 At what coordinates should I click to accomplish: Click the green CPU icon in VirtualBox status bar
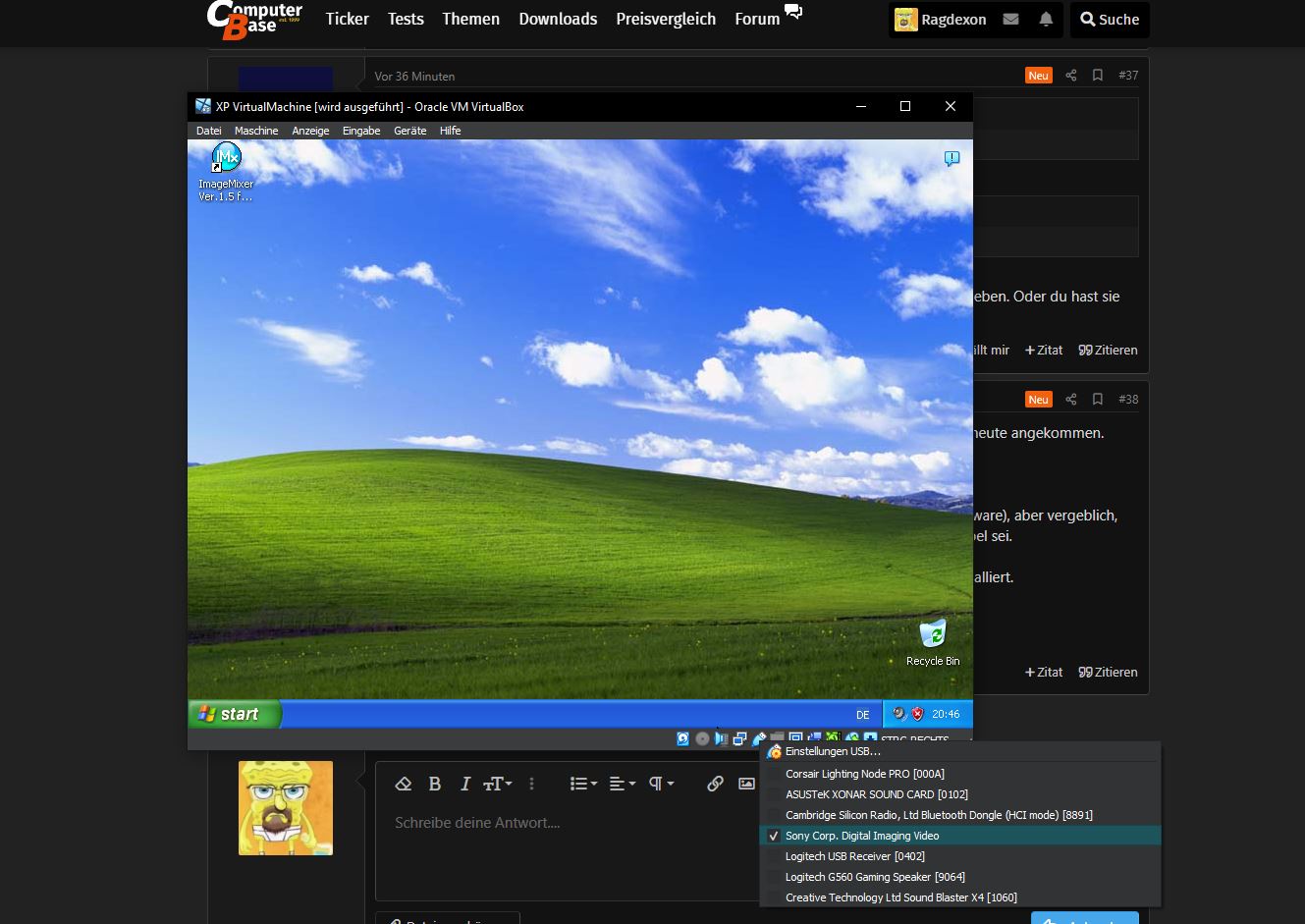coord(833,736)
